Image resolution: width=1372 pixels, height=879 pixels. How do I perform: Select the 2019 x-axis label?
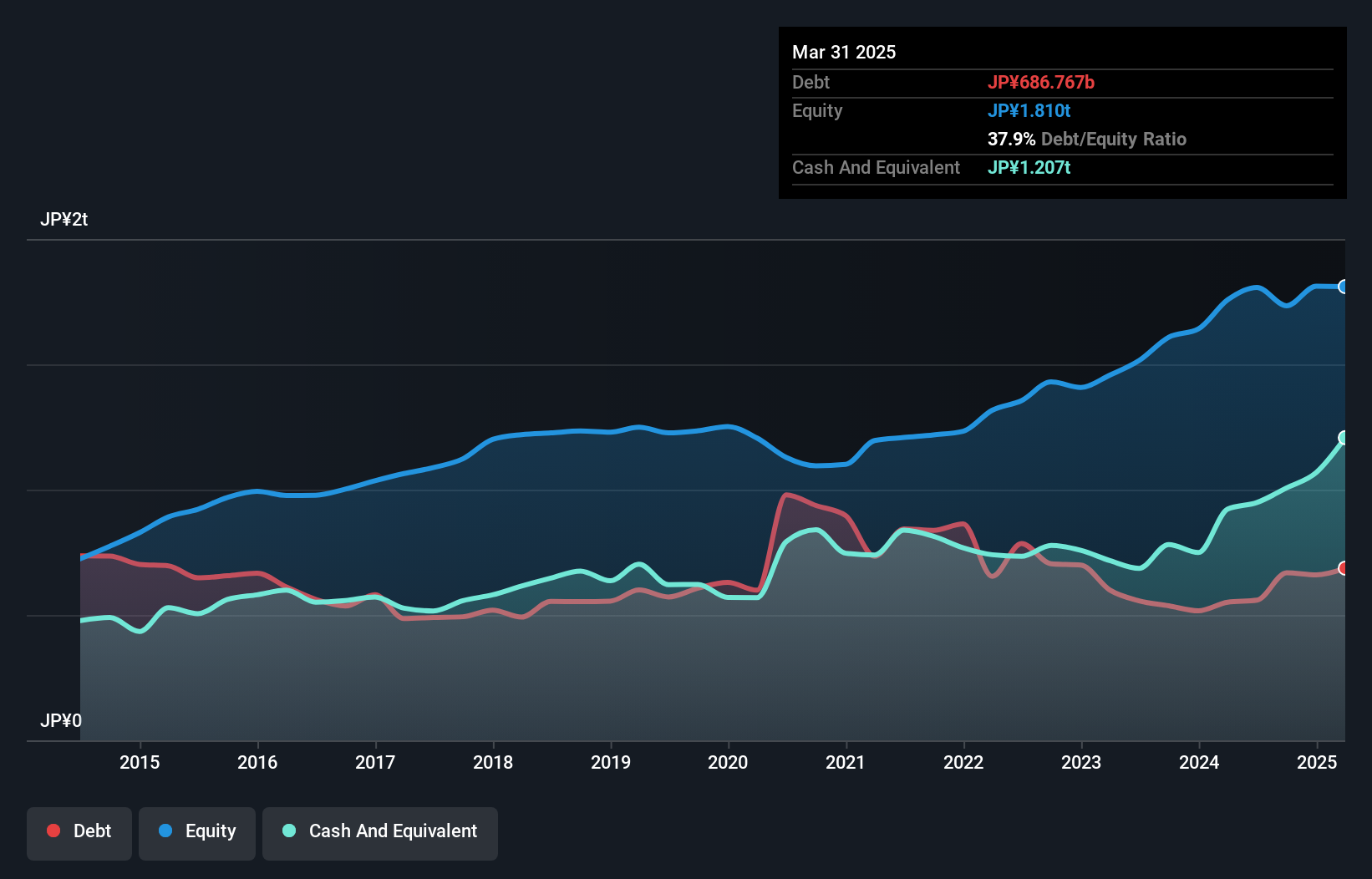(x=611, y=762)
